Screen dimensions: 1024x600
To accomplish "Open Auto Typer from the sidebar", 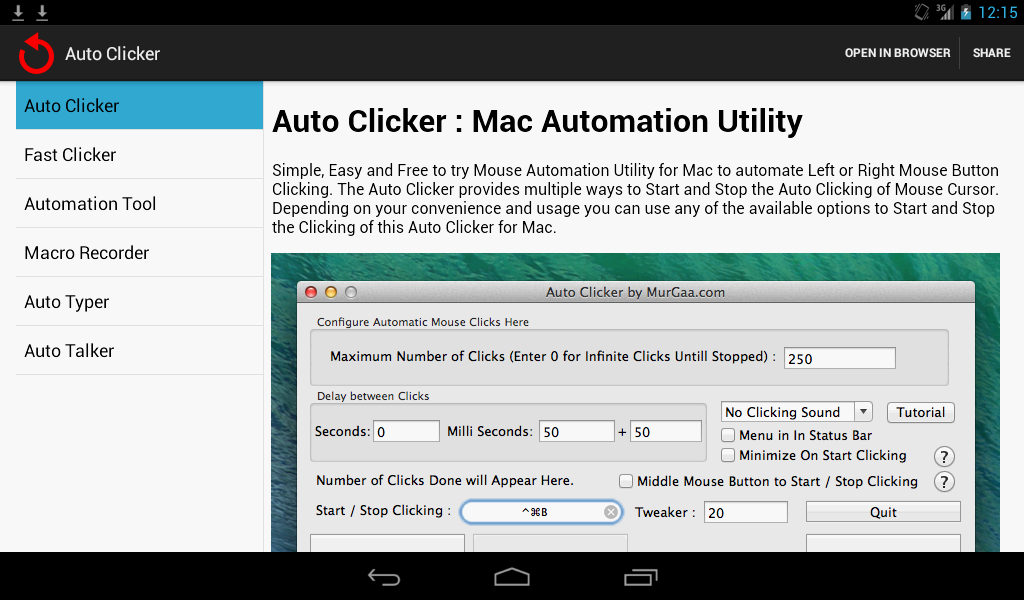I will tap(140, 302).
